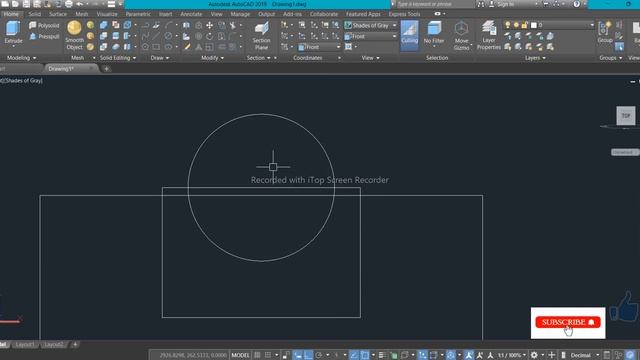Open the Visualize ribbon tab
The width and height of the screenshot is (640, 360).
pos(107,14)
